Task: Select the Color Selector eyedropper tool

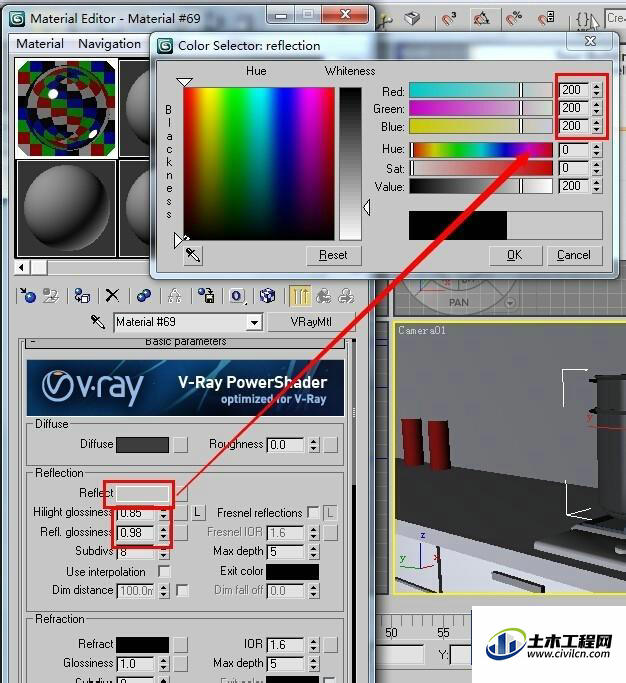Action: click(193, 255)
